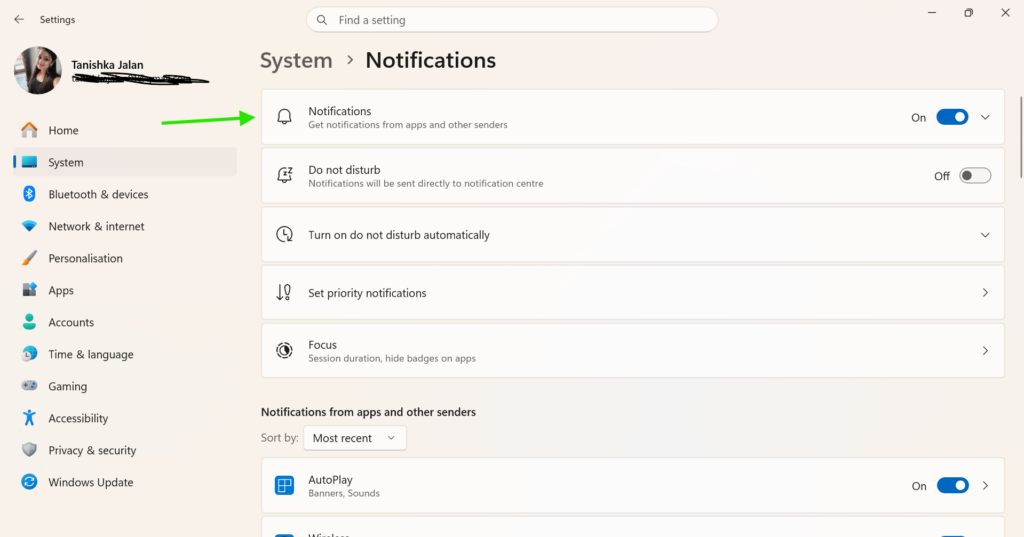
Task: Open Focus settings chevron
Action: 985,351
